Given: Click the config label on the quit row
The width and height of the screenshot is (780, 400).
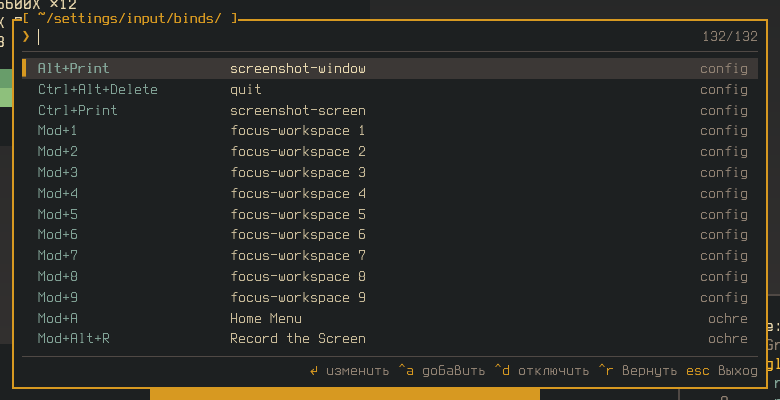Looking at the screenshot, I should coord(724,90).
